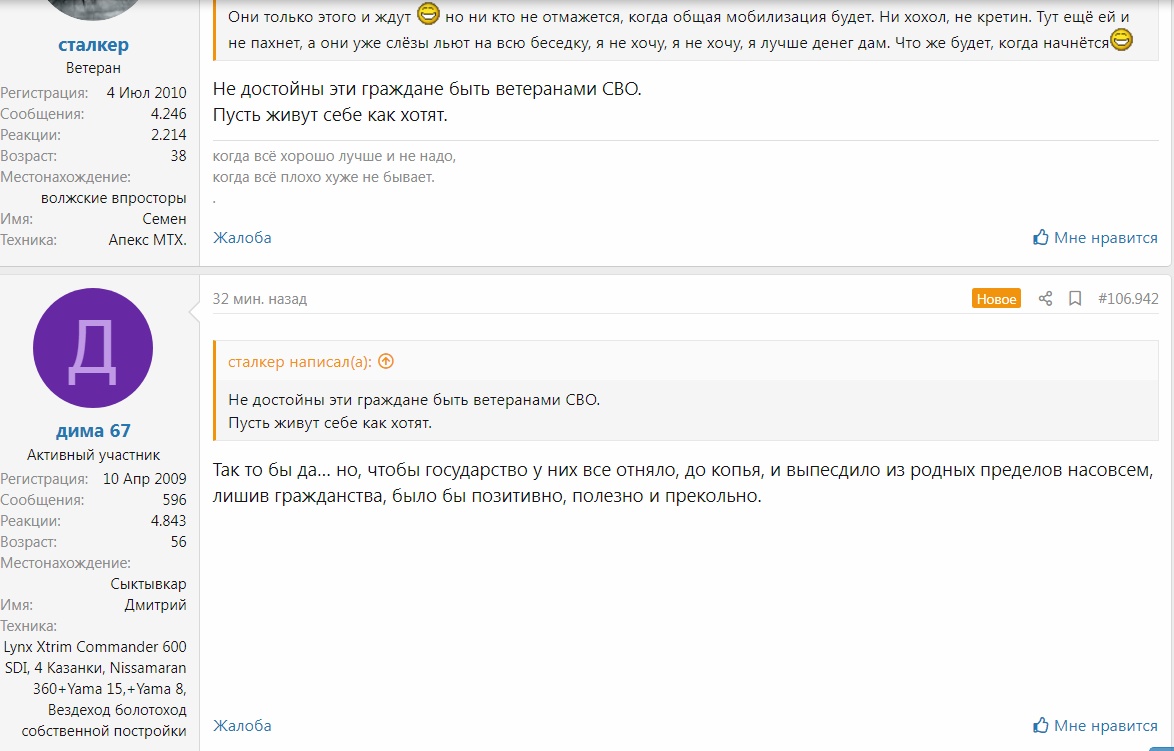Image resolution: width=1174 pixels, height=751 pixels.
Task: Like дима 67's post with Мне нравится
Action: point(1095,726)
